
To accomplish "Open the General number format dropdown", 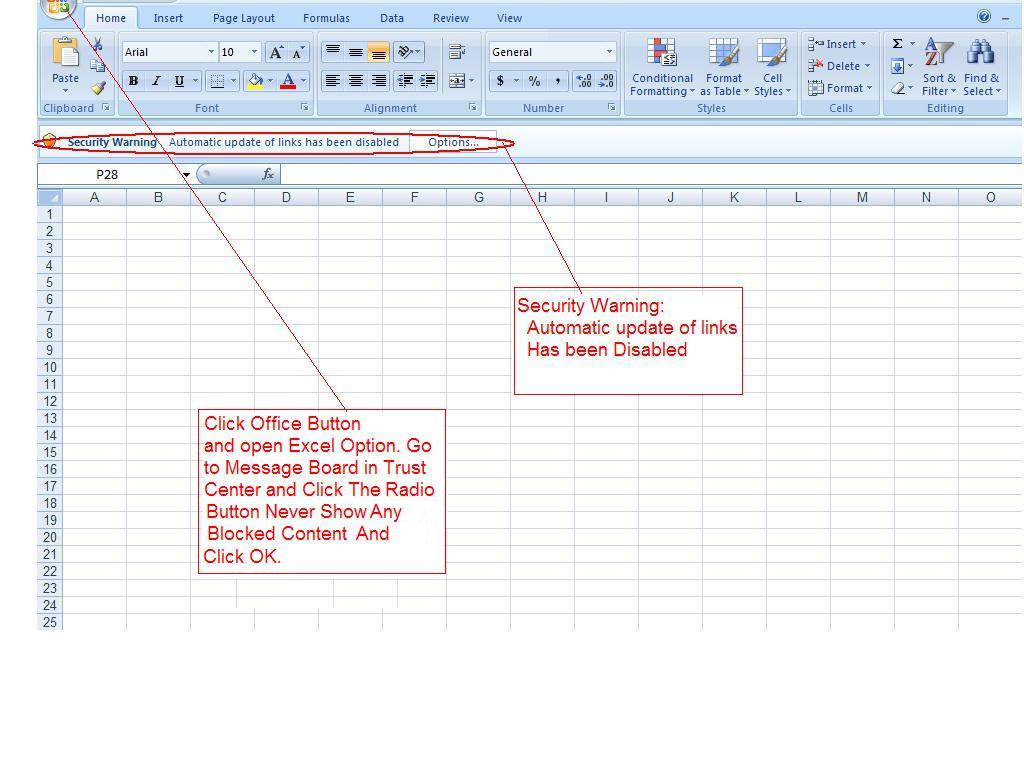I will [611, 51].
